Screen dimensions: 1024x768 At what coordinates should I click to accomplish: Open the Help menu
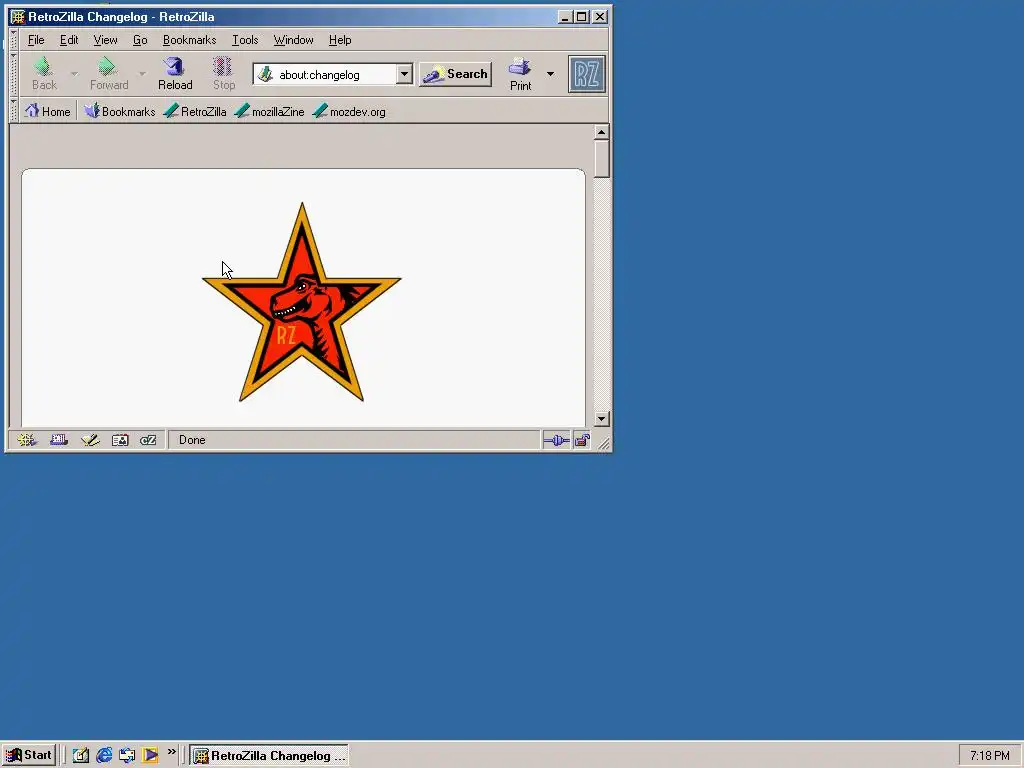pyautogui.click(x=340, y=40)
